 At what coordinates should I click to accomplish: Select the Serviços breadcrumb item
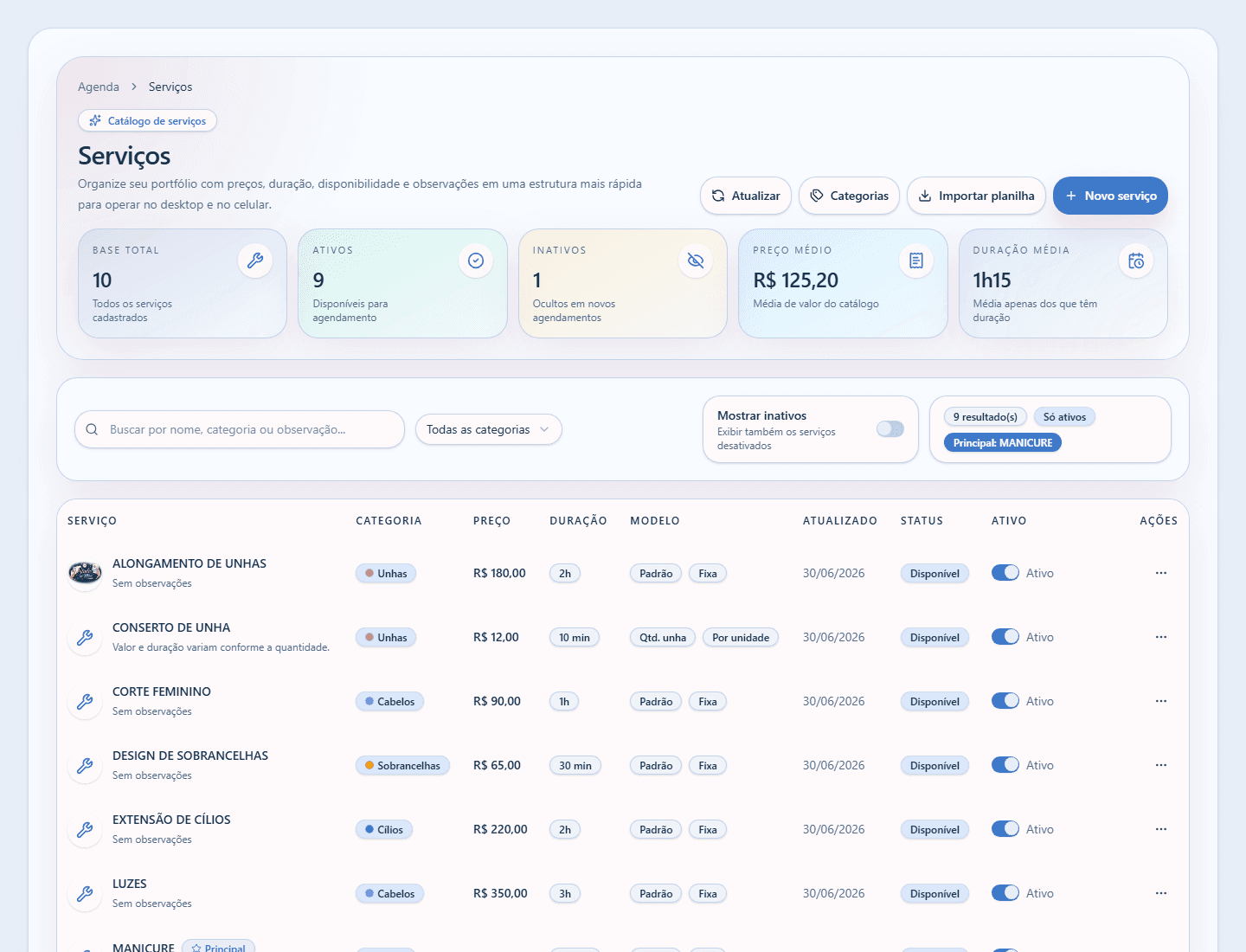coord(170,87)
